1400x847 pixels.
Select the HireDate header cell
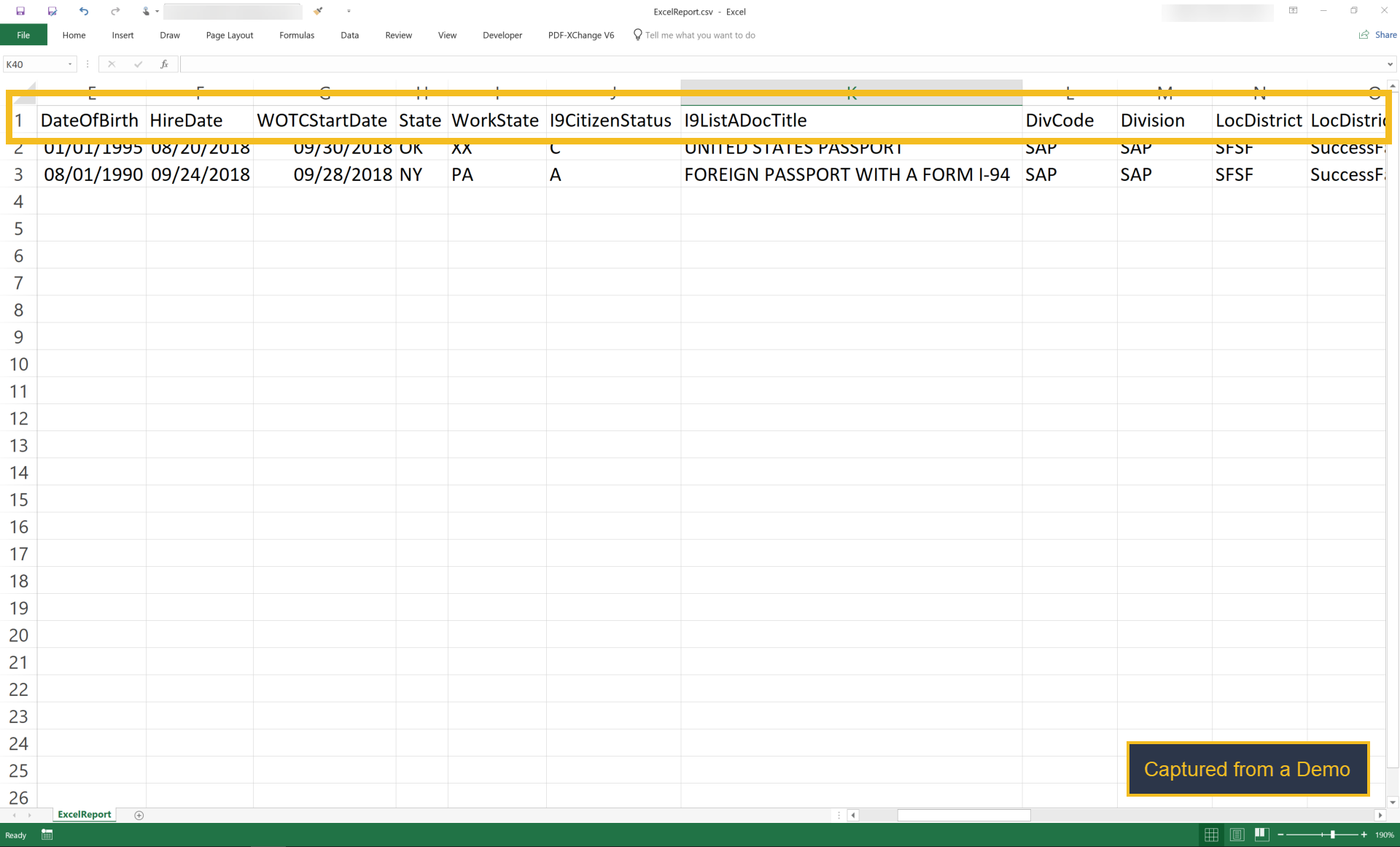tap(200, 120)
